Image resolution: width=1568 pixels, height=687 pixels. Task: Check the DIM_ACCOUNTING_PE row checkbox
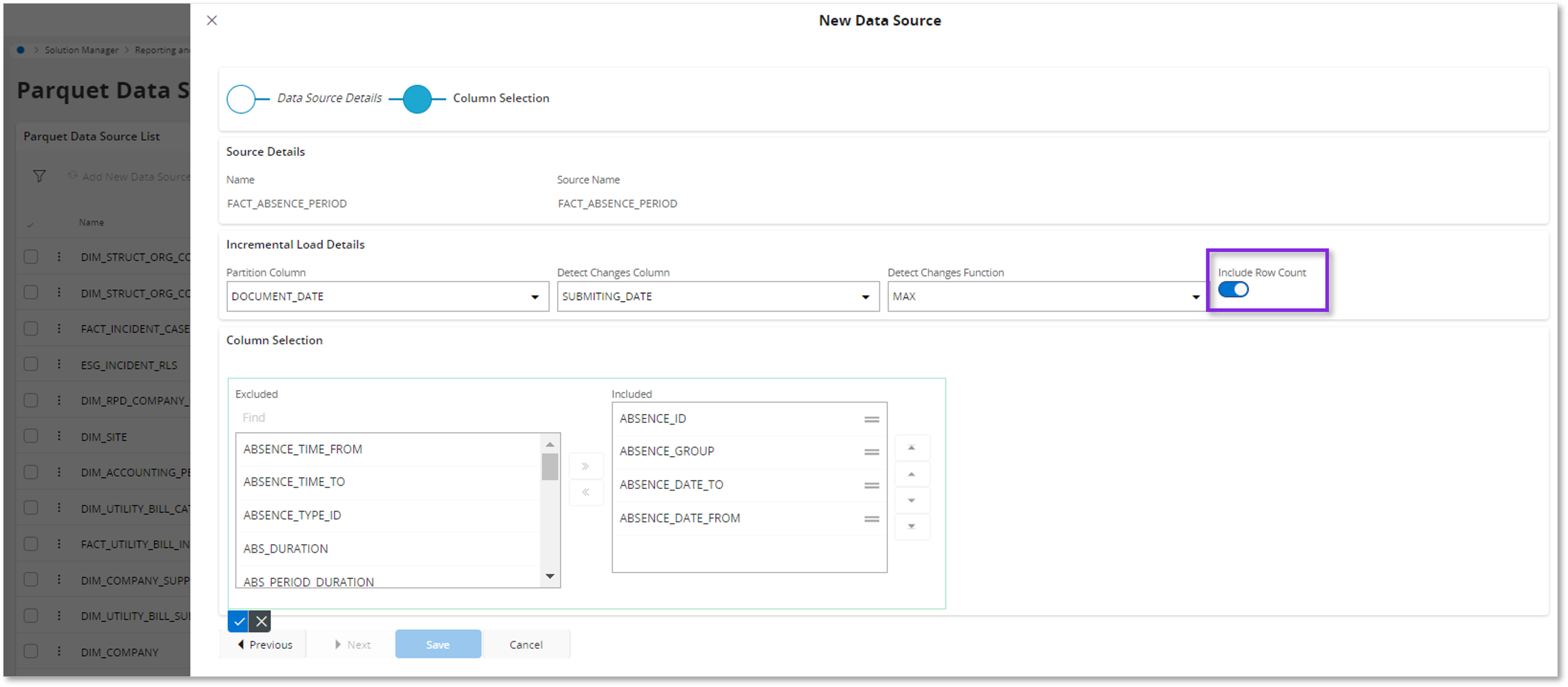(x=31, y=472)
